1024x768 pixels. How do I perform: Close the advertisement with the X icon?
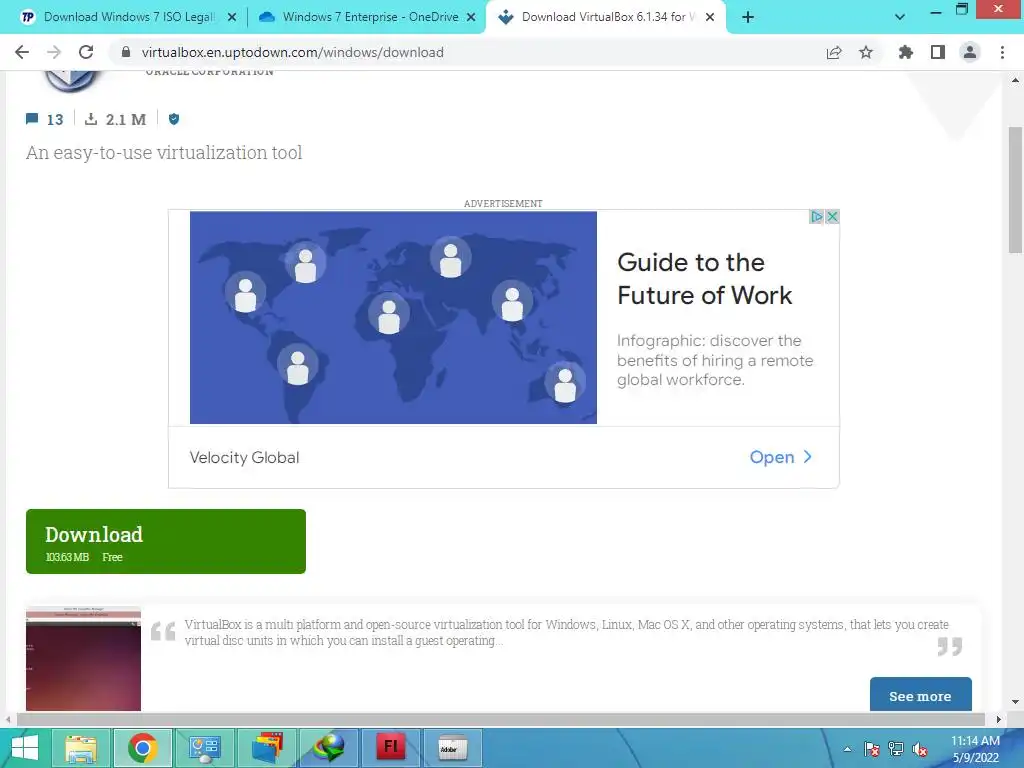pyautogui.click(x=832, y=216)
